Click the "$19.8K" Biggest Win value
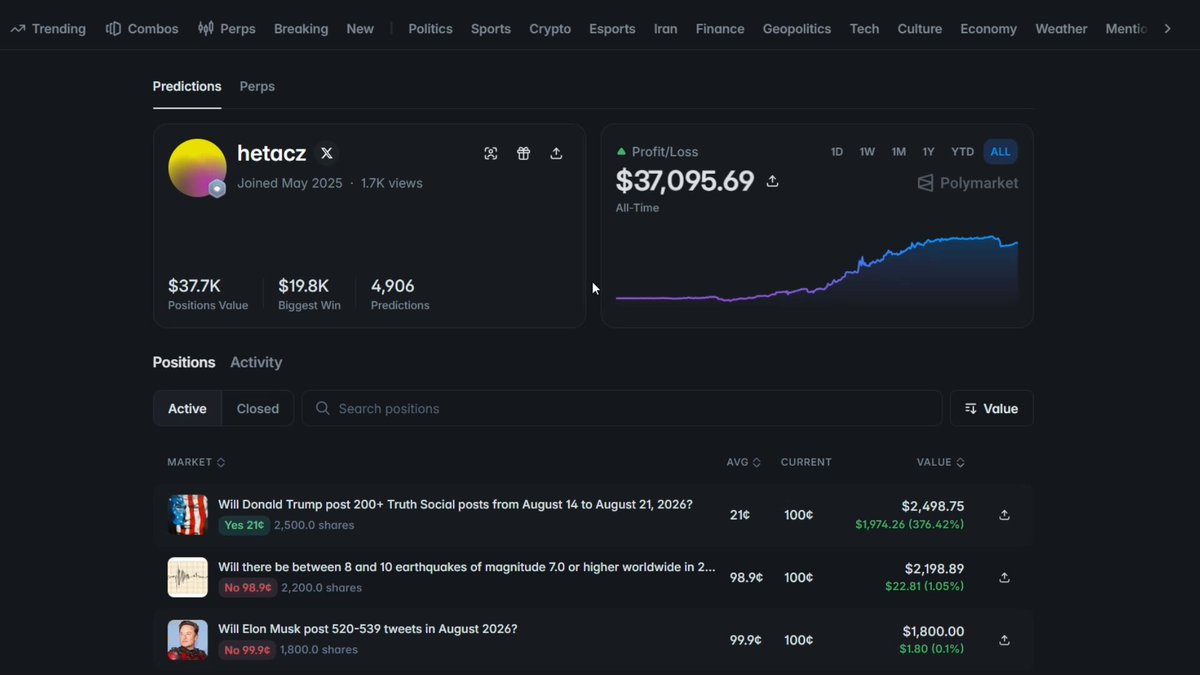Screen dimensions: 1200x675 [304, 286]
